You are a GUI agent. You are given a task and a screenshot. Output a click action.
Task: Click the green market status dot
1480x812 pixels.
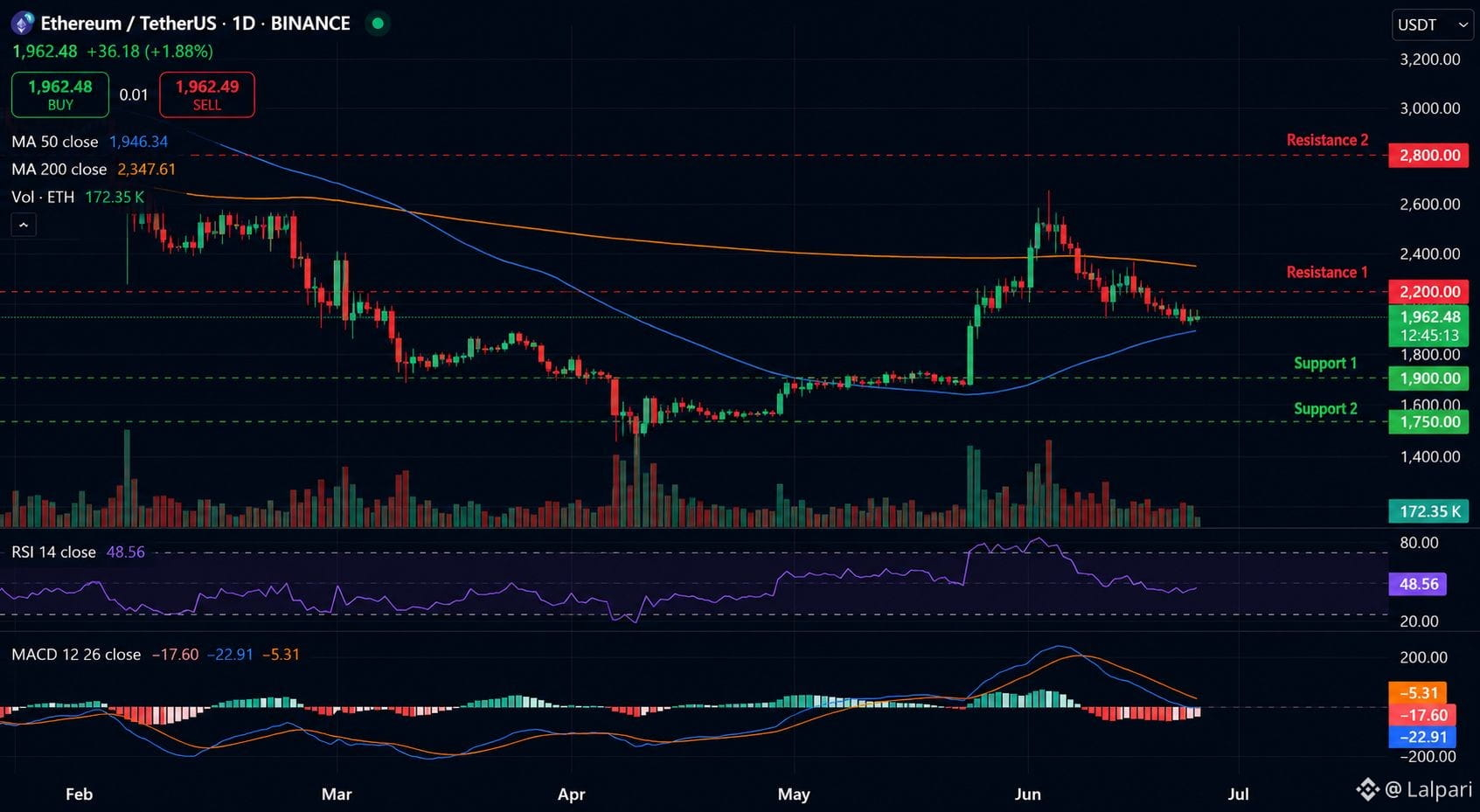click(x=378, y=24)
